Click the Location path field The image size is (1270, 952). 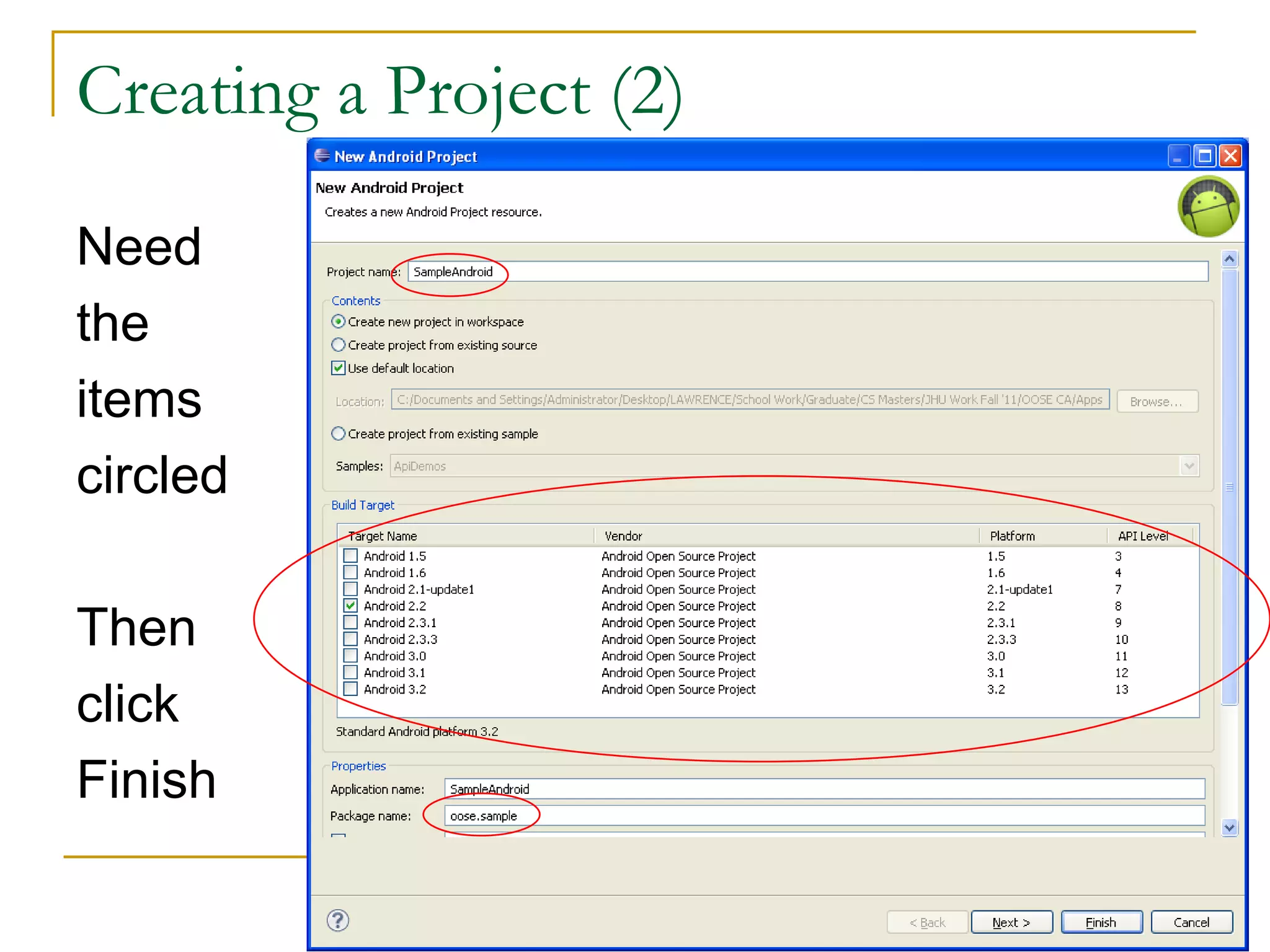tap(750, 400)
